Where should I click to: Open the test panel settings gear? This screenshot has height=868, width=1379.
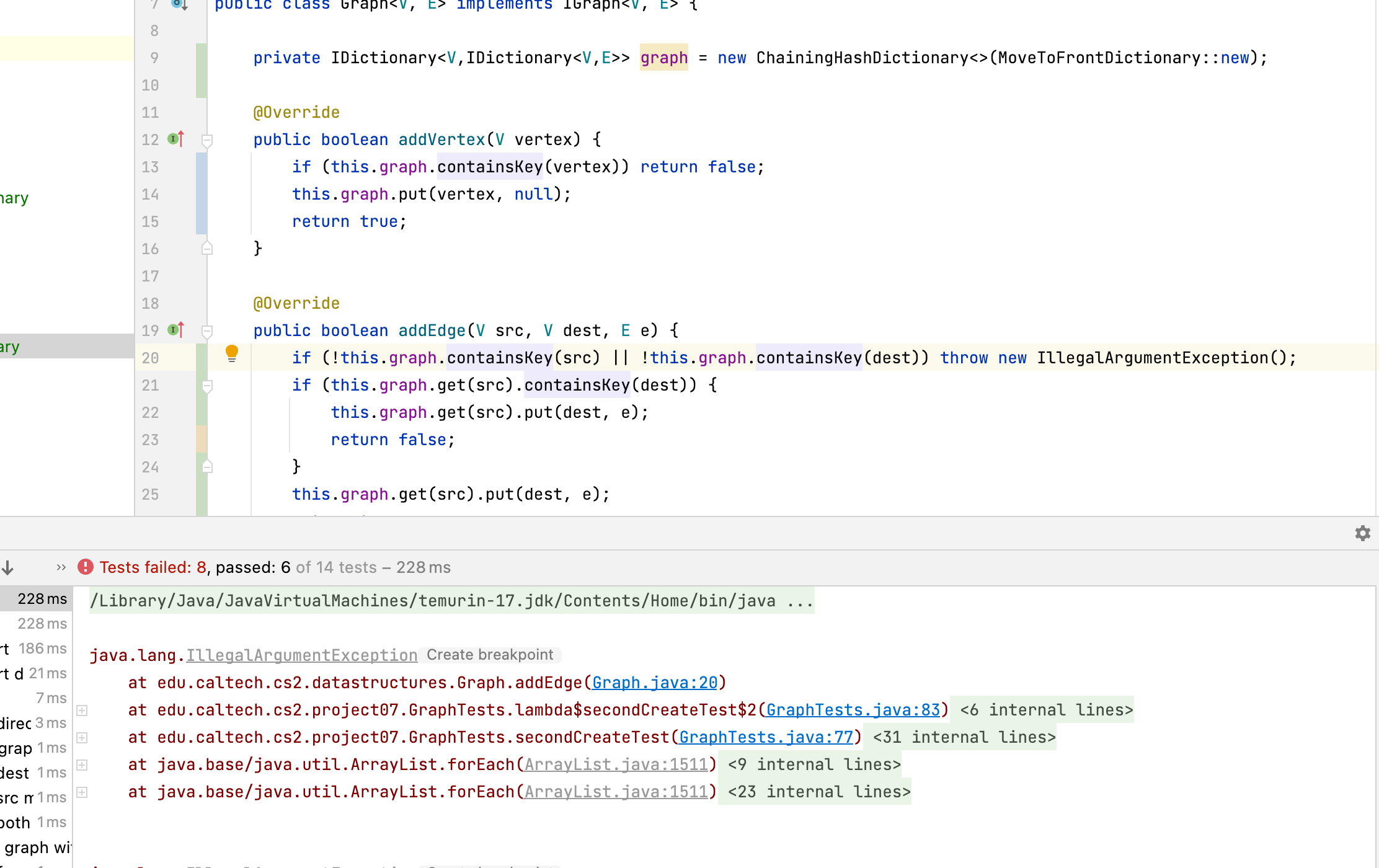(1362, 533)
